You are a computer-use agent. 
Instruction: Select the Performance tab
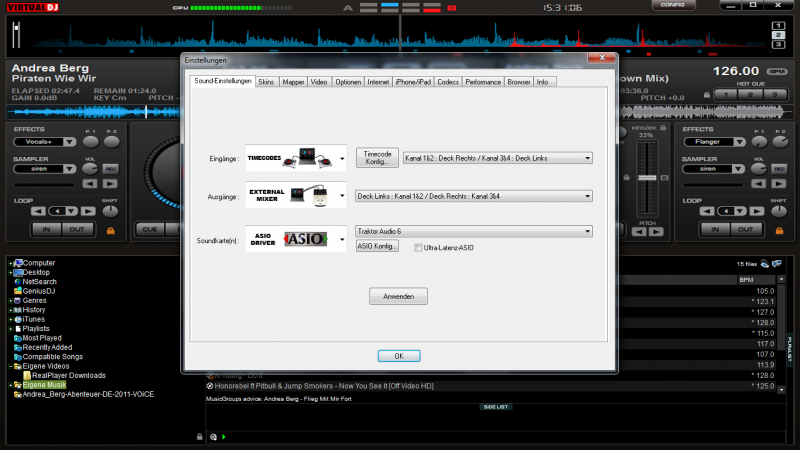pos(483,82)
